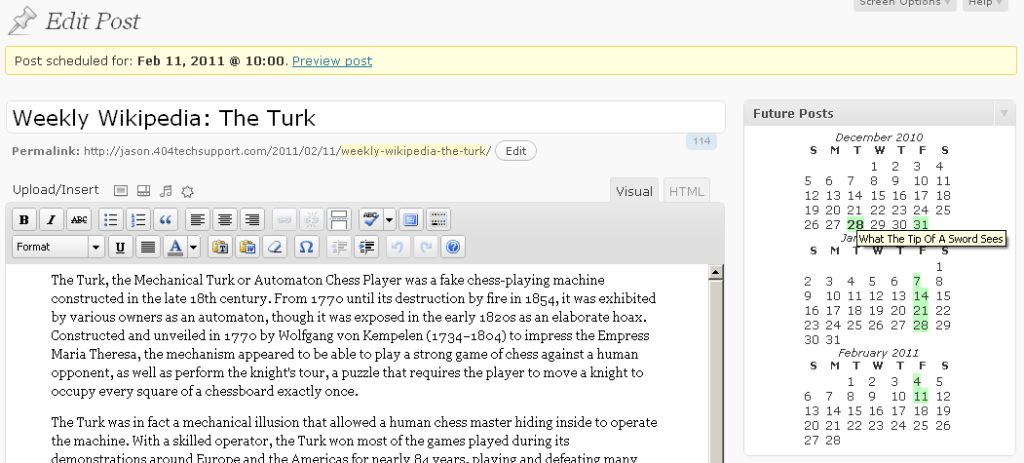Image resolution: width=1024 pixels, height=463 pixels.
Task: Apply strikethrough with the ABC toolbar icon
Action: [79, 220]
